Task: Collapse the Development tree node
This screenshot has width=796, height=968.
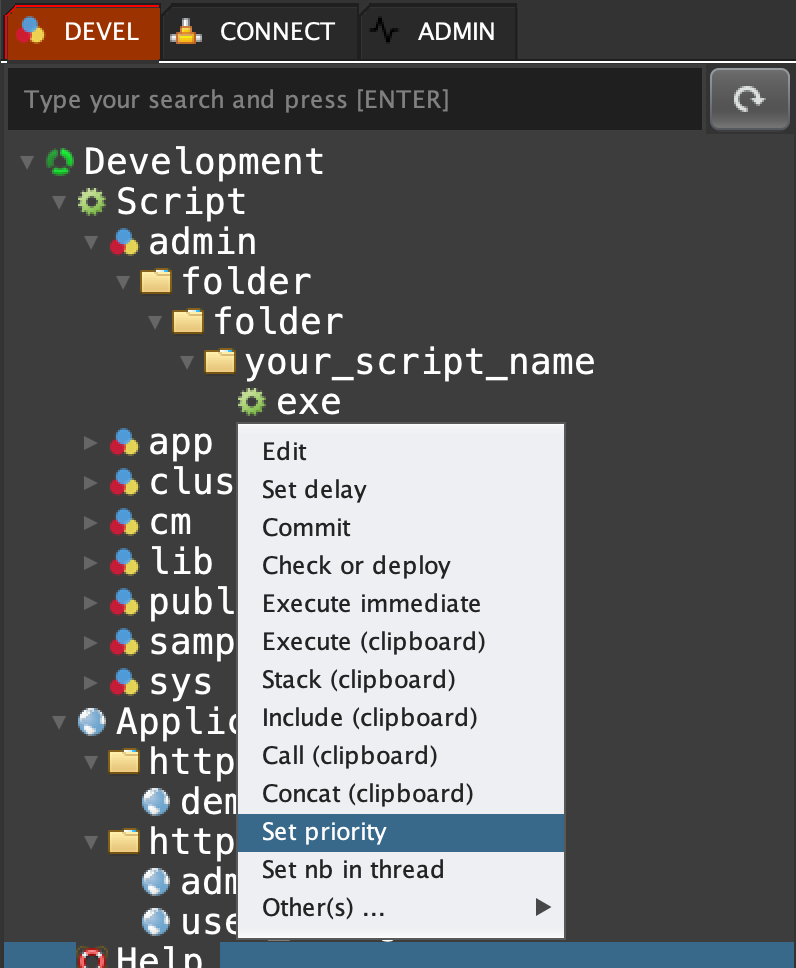Action: coord(27,162)
